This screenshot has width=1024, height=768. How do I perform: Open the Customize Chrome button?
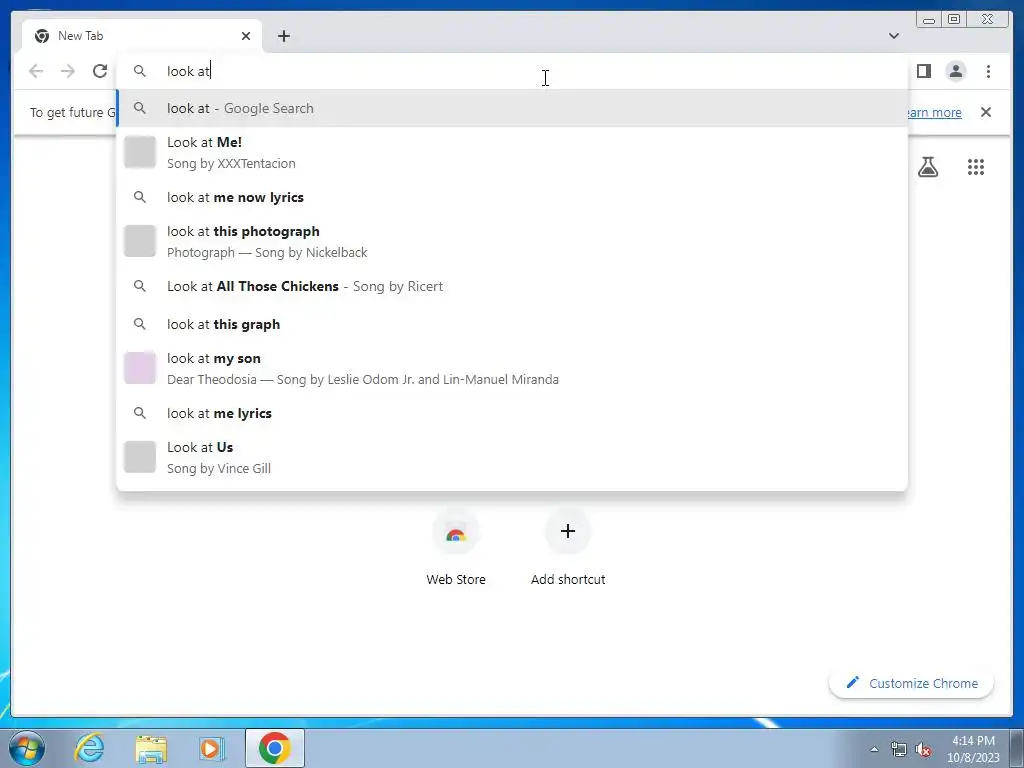[x=911, y=683]
